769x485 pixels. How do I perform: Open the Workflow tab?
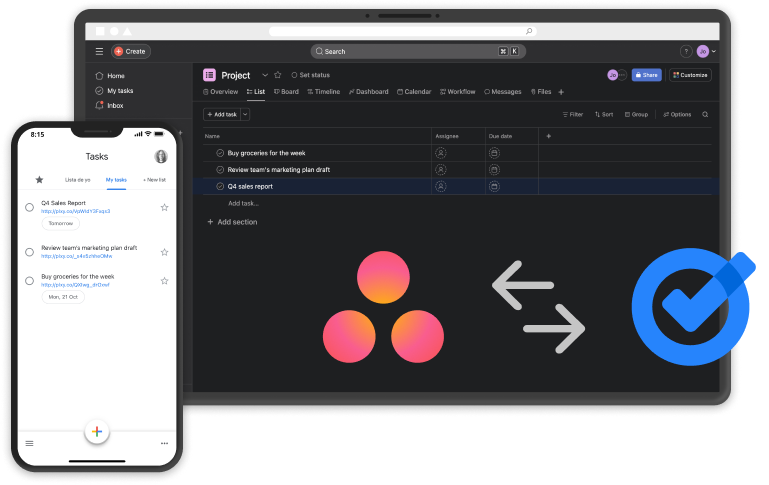pyautogui.click(x=458, y=92)
